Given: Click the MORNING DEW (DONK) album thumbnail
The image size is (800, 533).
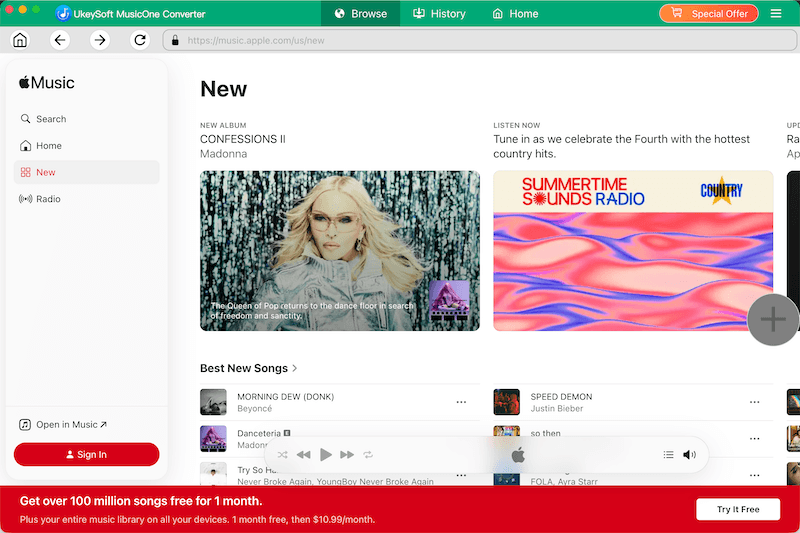Looking at the screenshot, I should (x=213, y=402).
